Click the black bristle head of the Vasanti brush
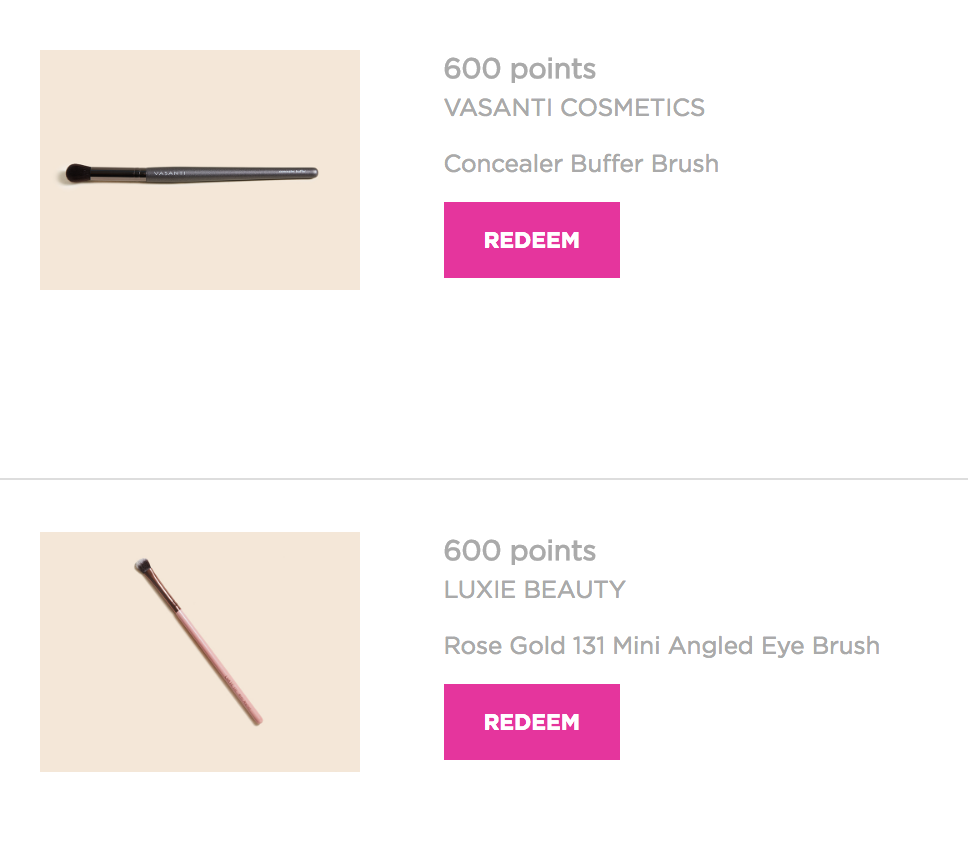968x842 pixels. [x=78, y=173]
